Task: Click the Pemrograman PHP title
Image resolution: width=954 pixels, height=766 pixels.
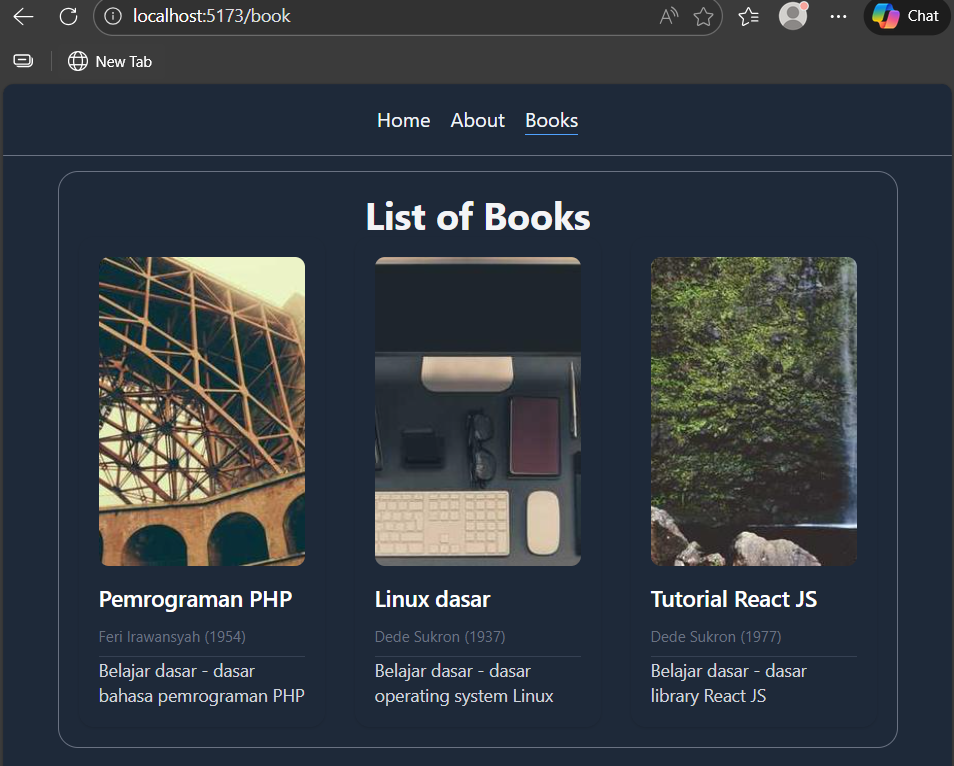Action: coord(195,599)
